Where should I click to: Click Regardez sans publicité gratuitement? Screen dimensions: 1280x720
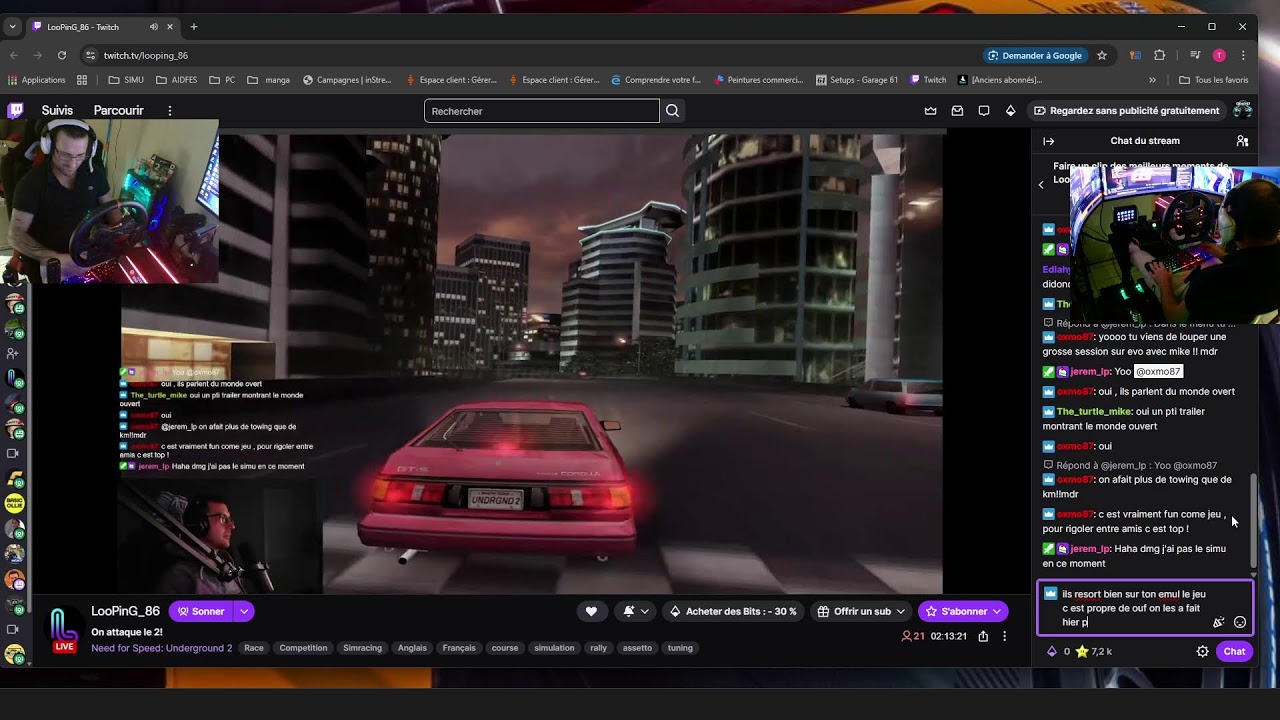pyautogui.click(x=1127, y=111)
